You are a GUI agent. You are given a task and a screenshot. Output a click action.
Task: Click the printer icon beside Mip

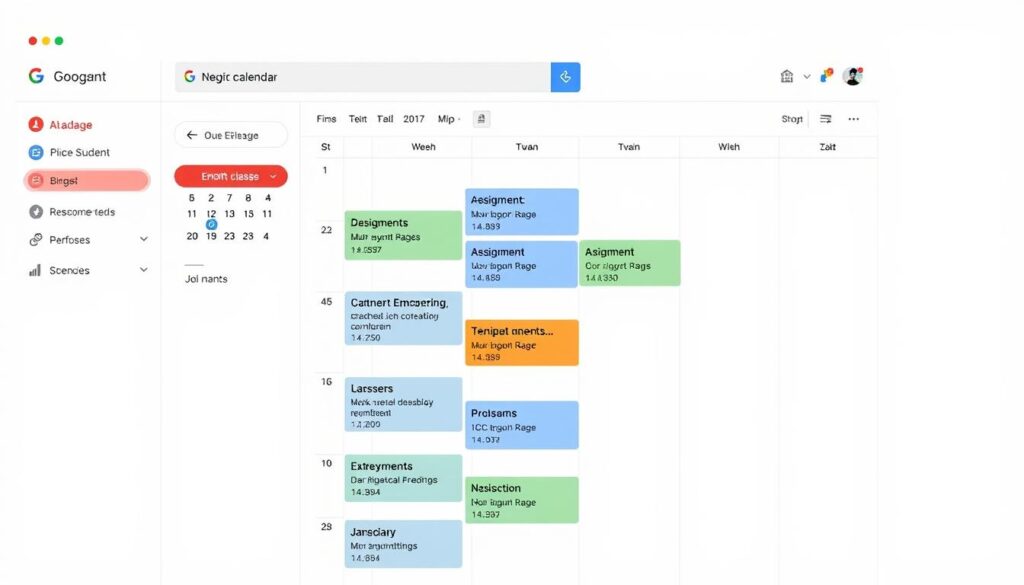point(480,118)
